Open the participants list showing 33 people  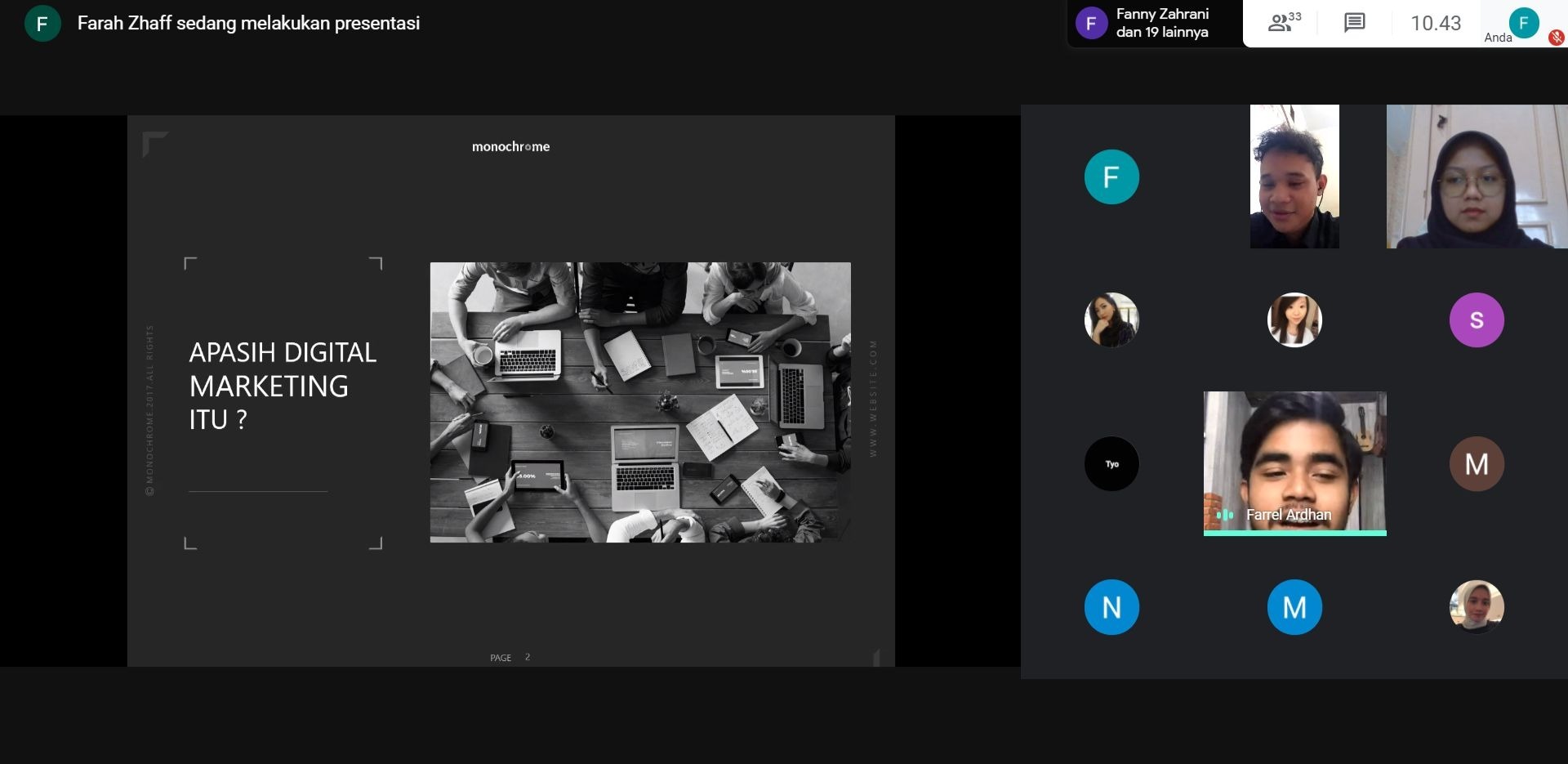click(x=1284, y=23)
